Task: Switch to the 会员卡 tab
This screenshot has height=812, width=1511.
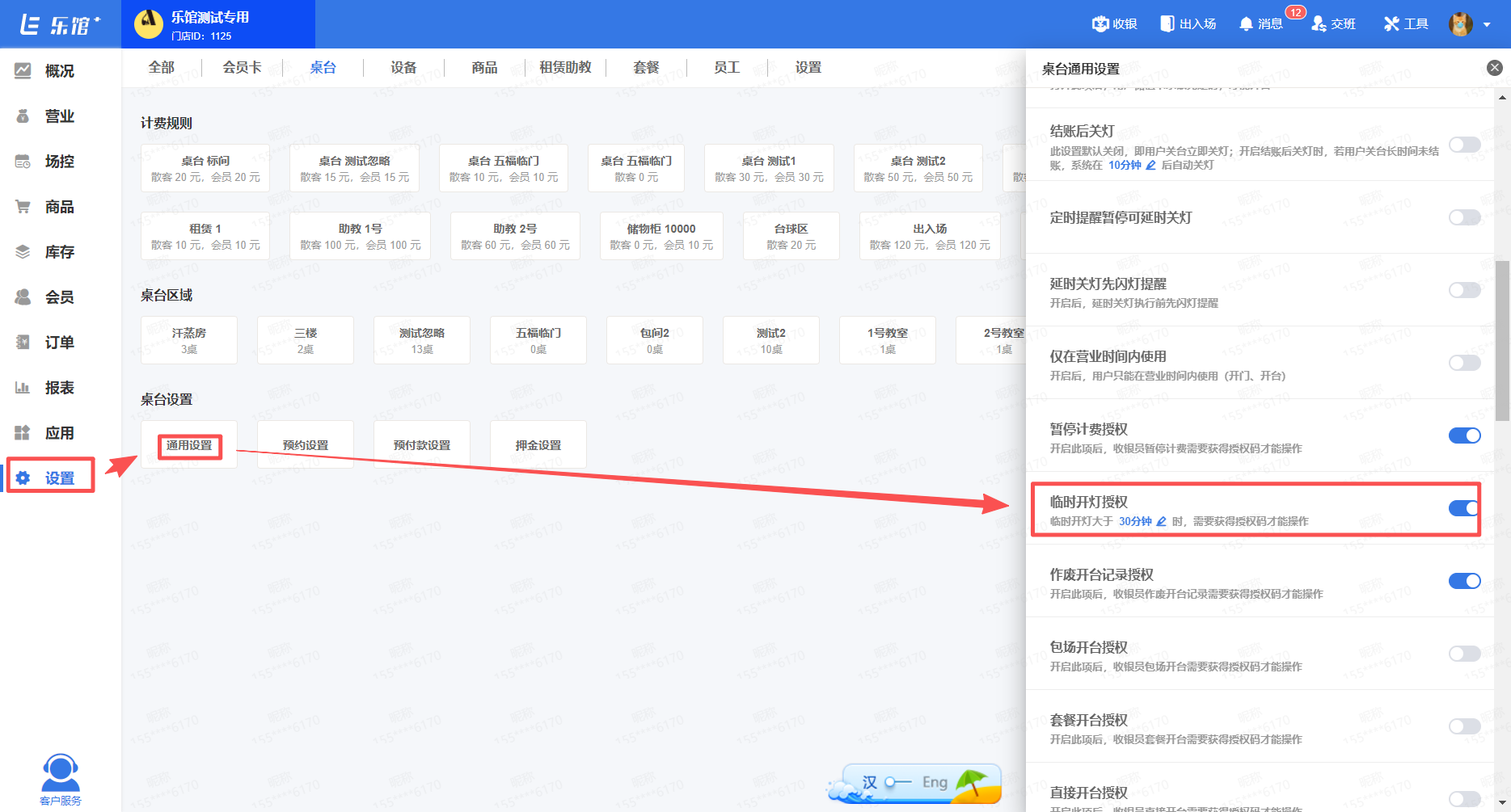Action: (242, 68)
